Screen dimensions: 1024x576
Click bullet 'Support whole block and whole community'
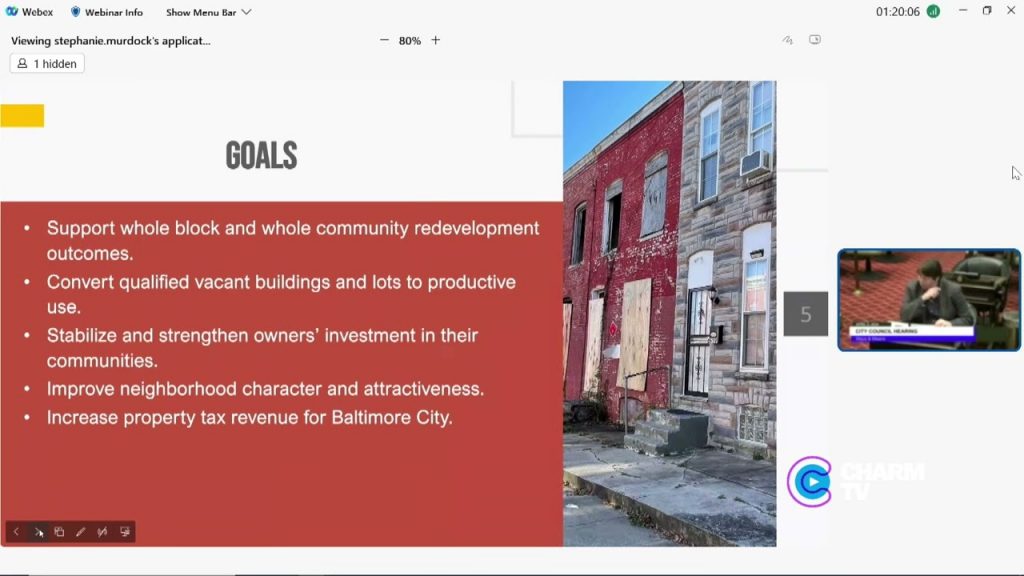click(293, 240)
